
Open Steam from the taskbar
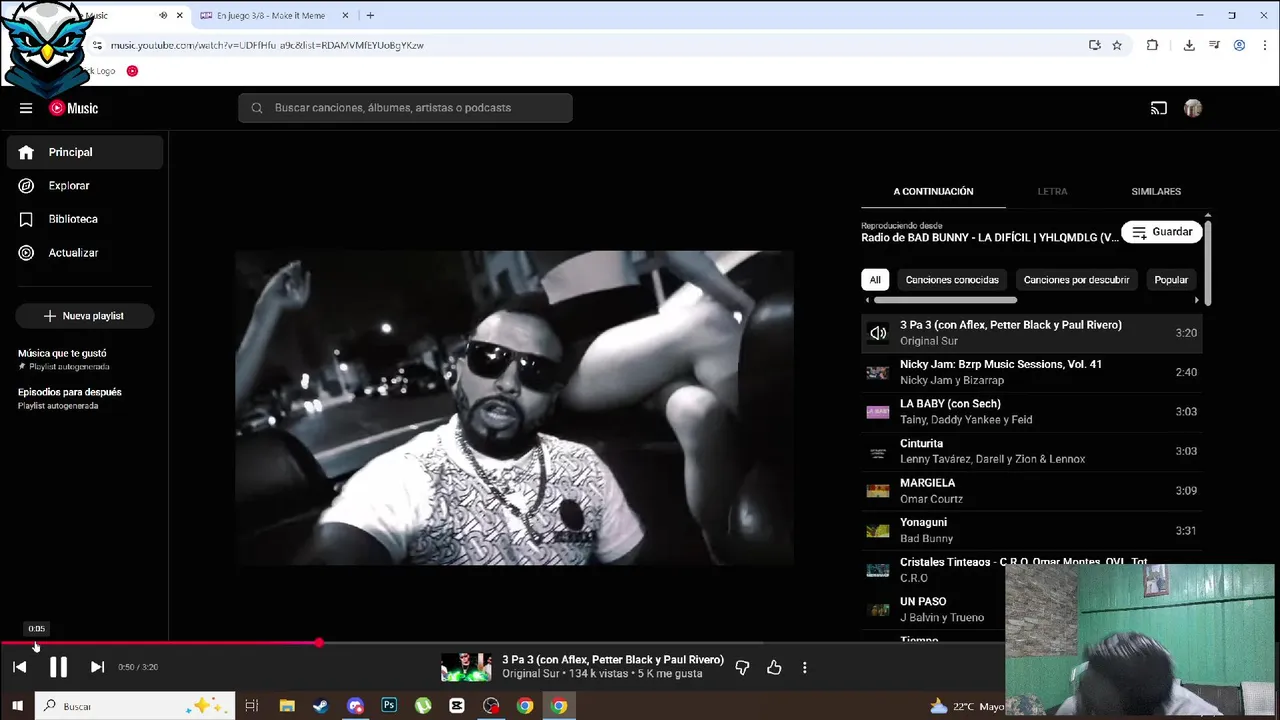click(x=321, y=706)
